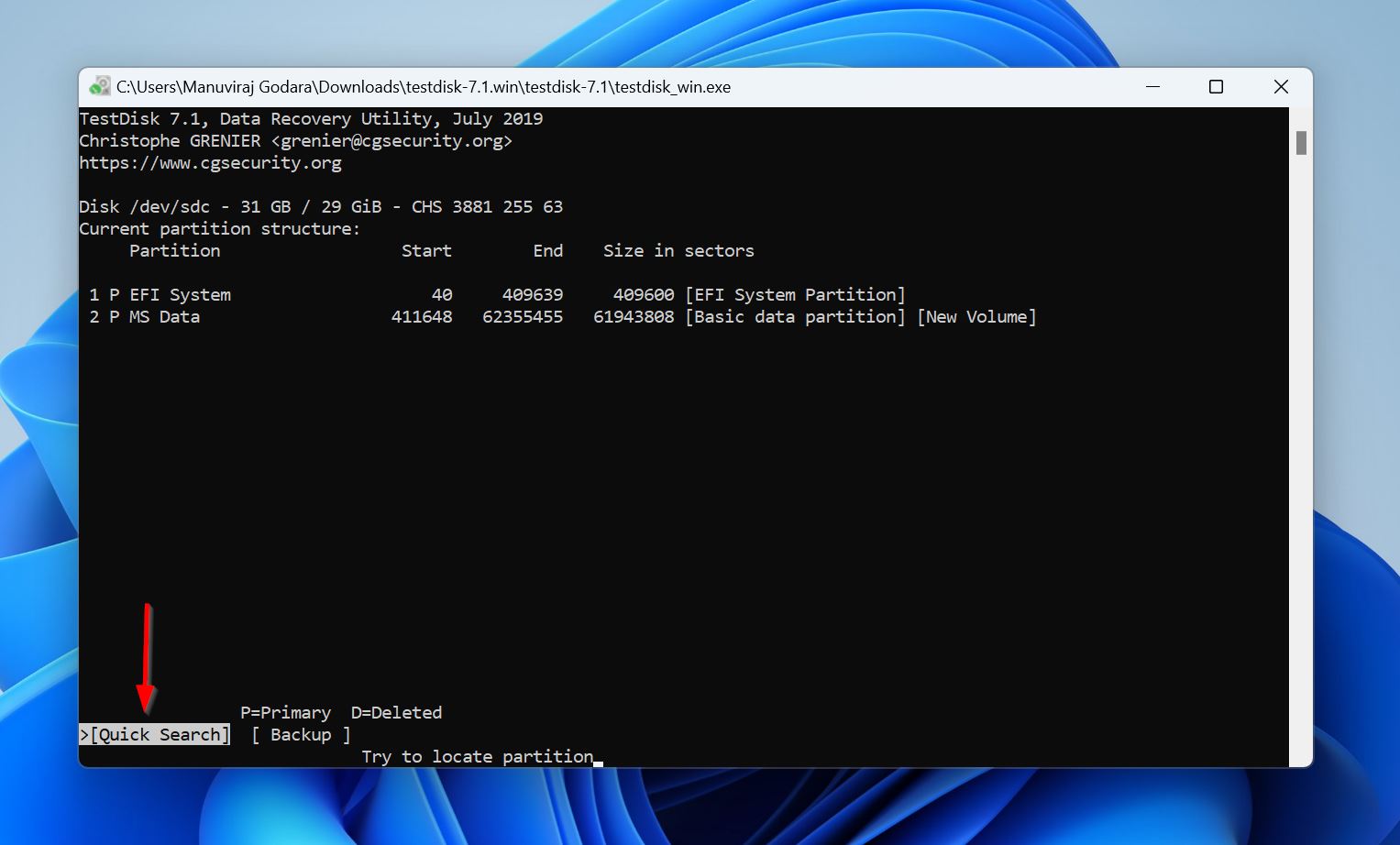Maximize the testdisk_win.exe window

pos(1216,87)
